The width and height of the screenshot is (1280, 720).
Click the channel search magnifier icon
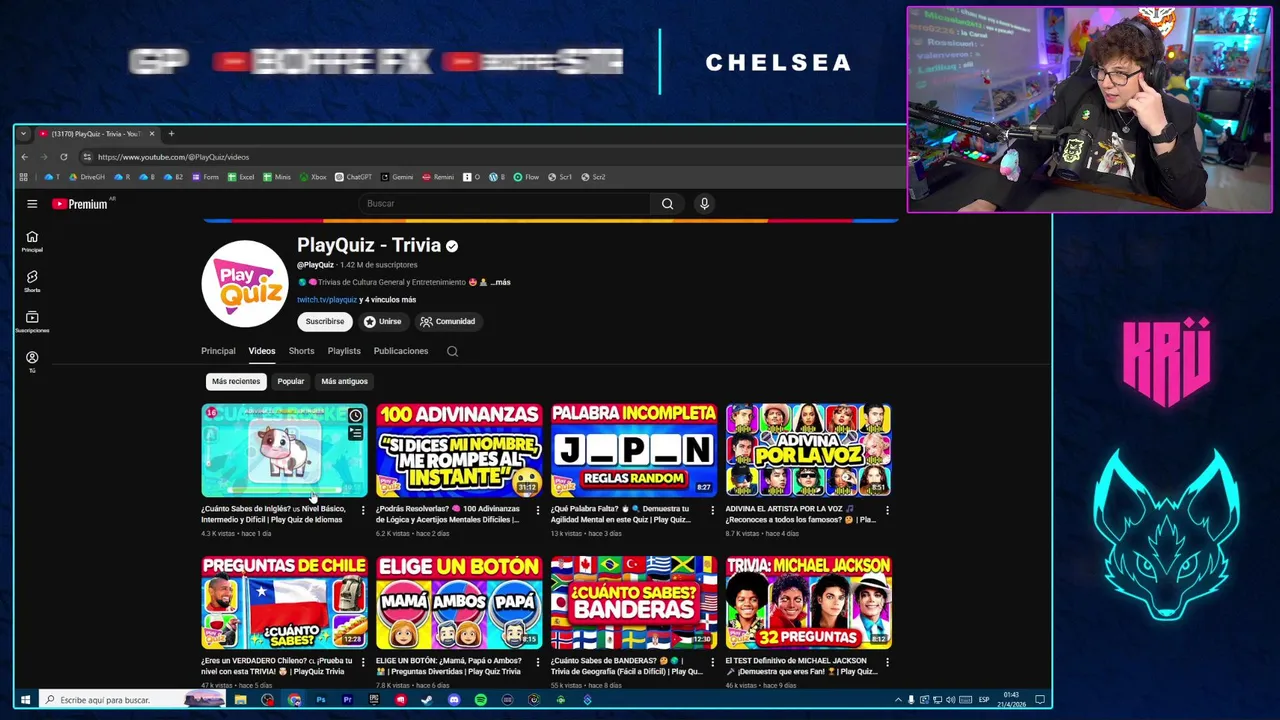(x=452, y=351)
